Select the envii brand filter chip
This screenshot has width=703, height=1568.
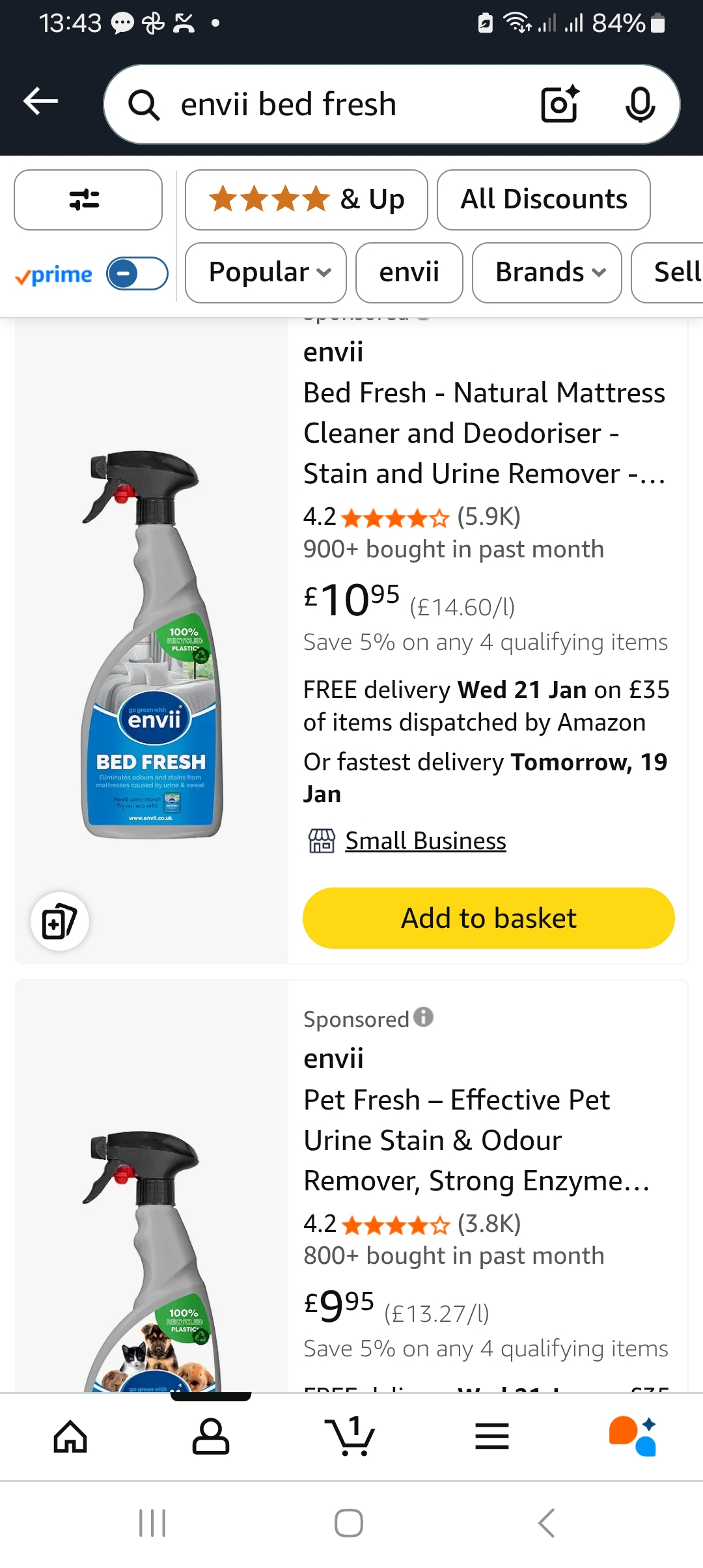tap(409, 273)
